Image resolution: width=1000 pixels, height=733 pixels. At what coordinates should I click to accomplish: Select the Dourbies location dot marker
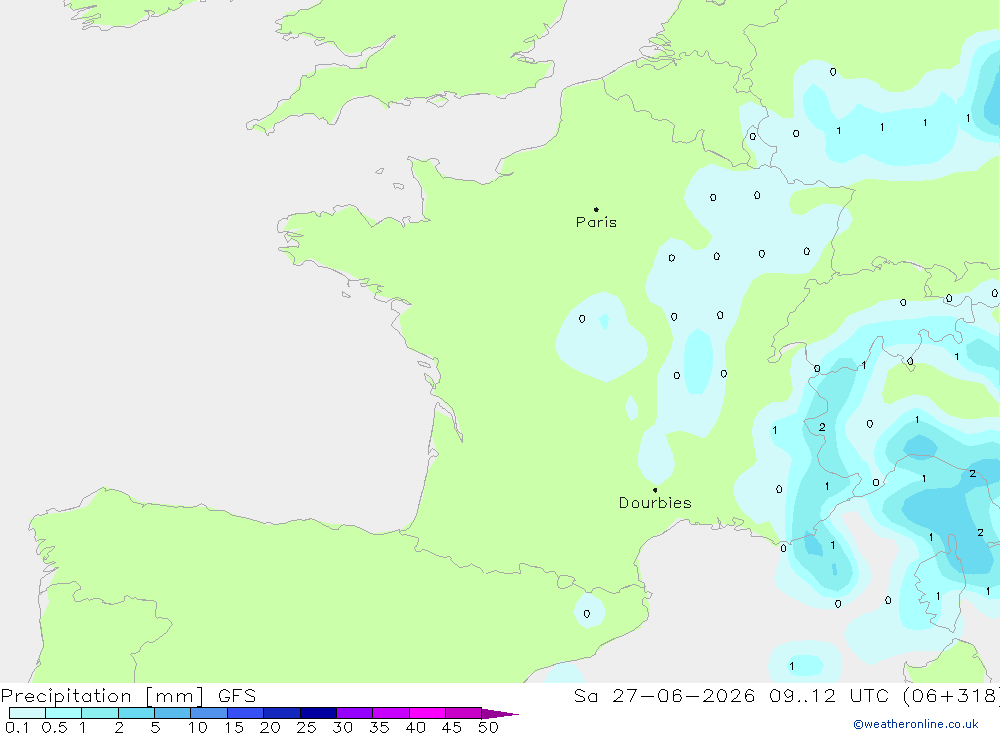click(x=655, y=490)
